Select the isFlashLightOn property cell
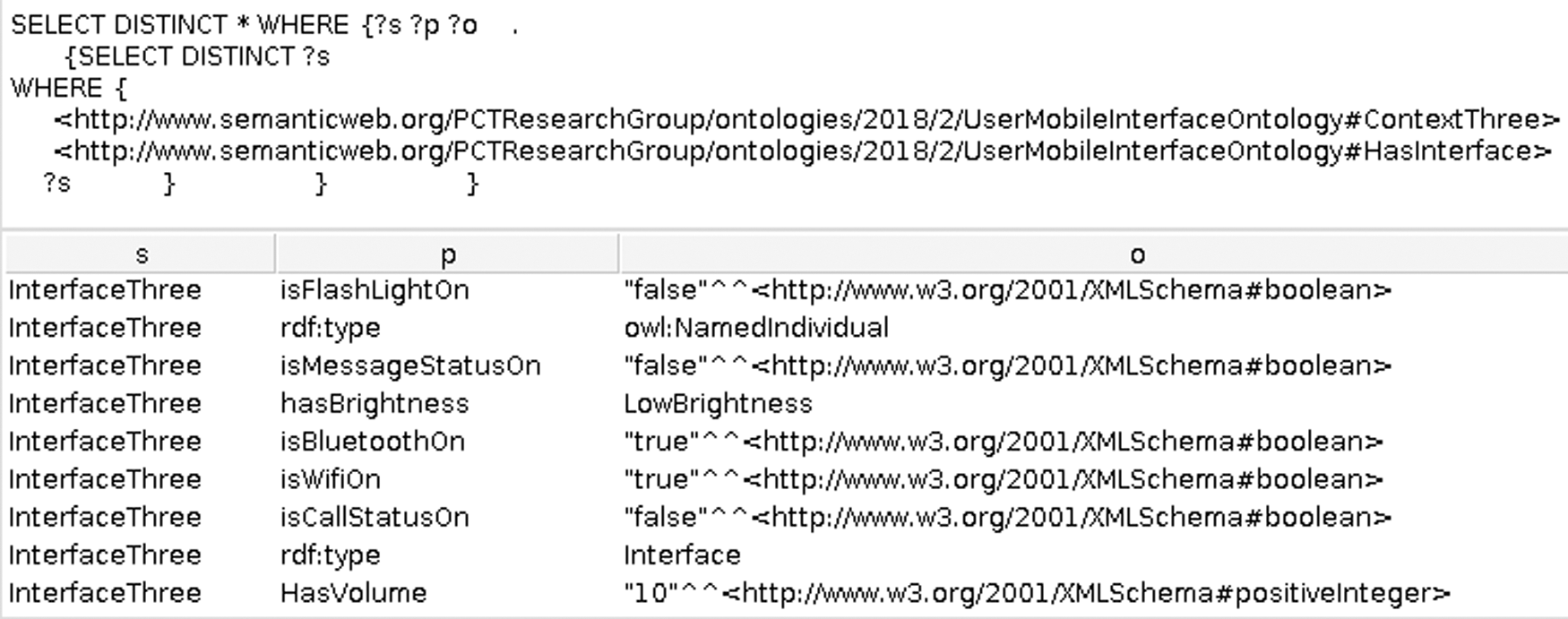The height and width of the screenshot is (619, 1568). (447, 290)
